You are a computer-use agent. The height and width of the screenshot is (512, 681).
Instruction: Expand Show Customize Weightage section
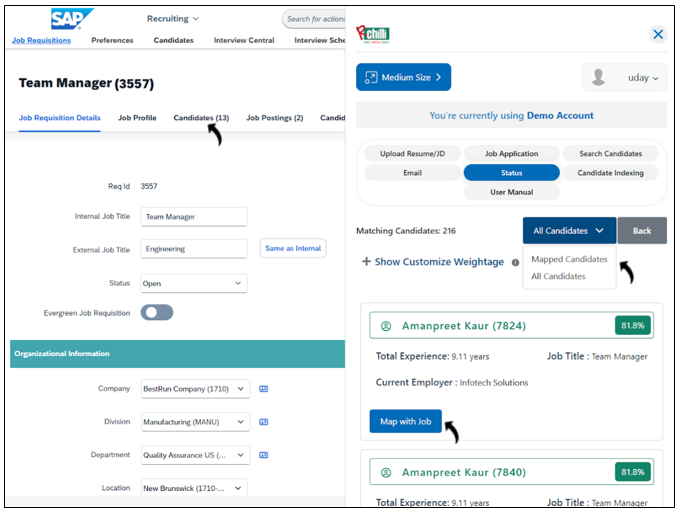point(433,262)
